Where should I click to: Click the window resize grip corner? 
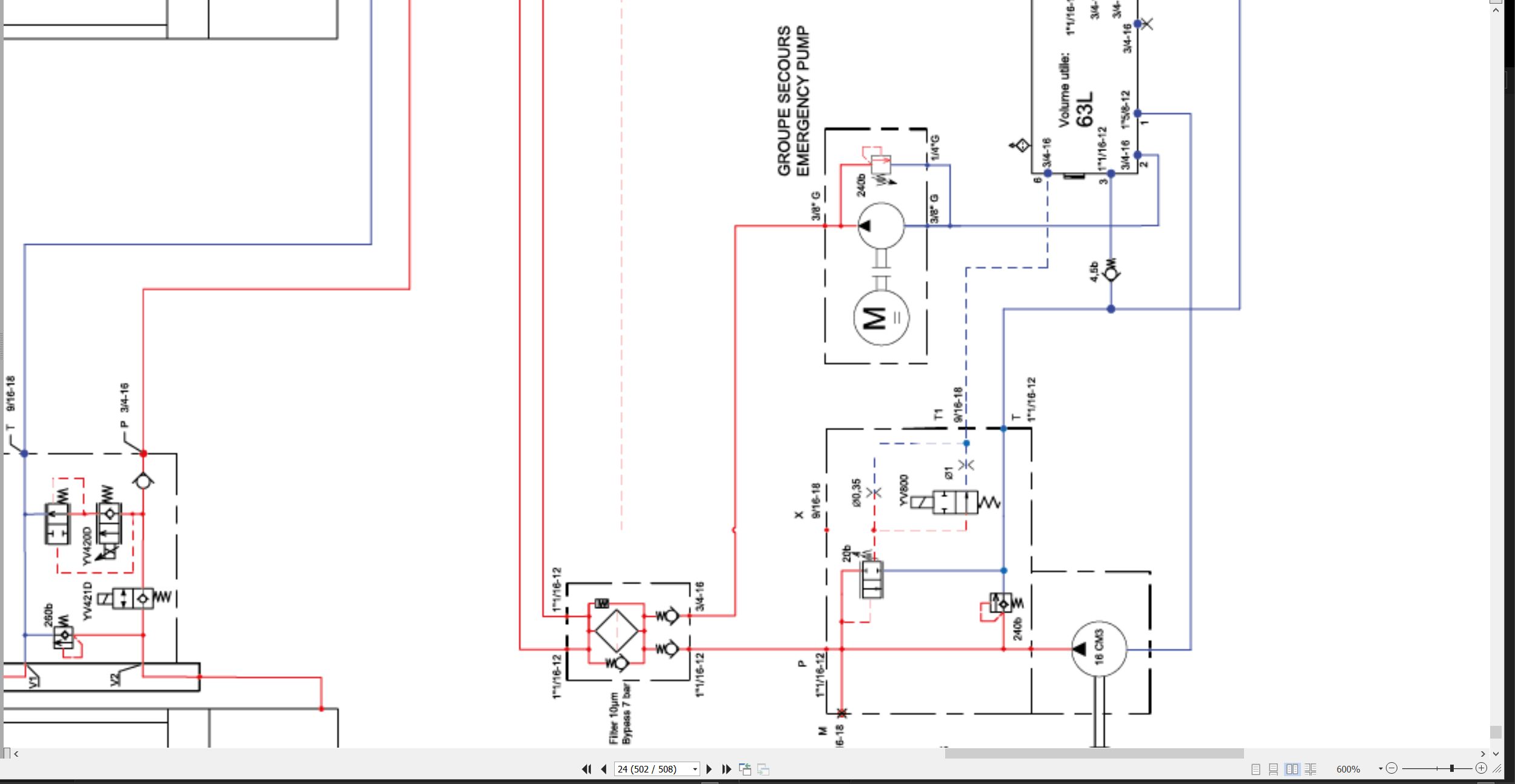pyautogui.click(x=1497, y=768)
